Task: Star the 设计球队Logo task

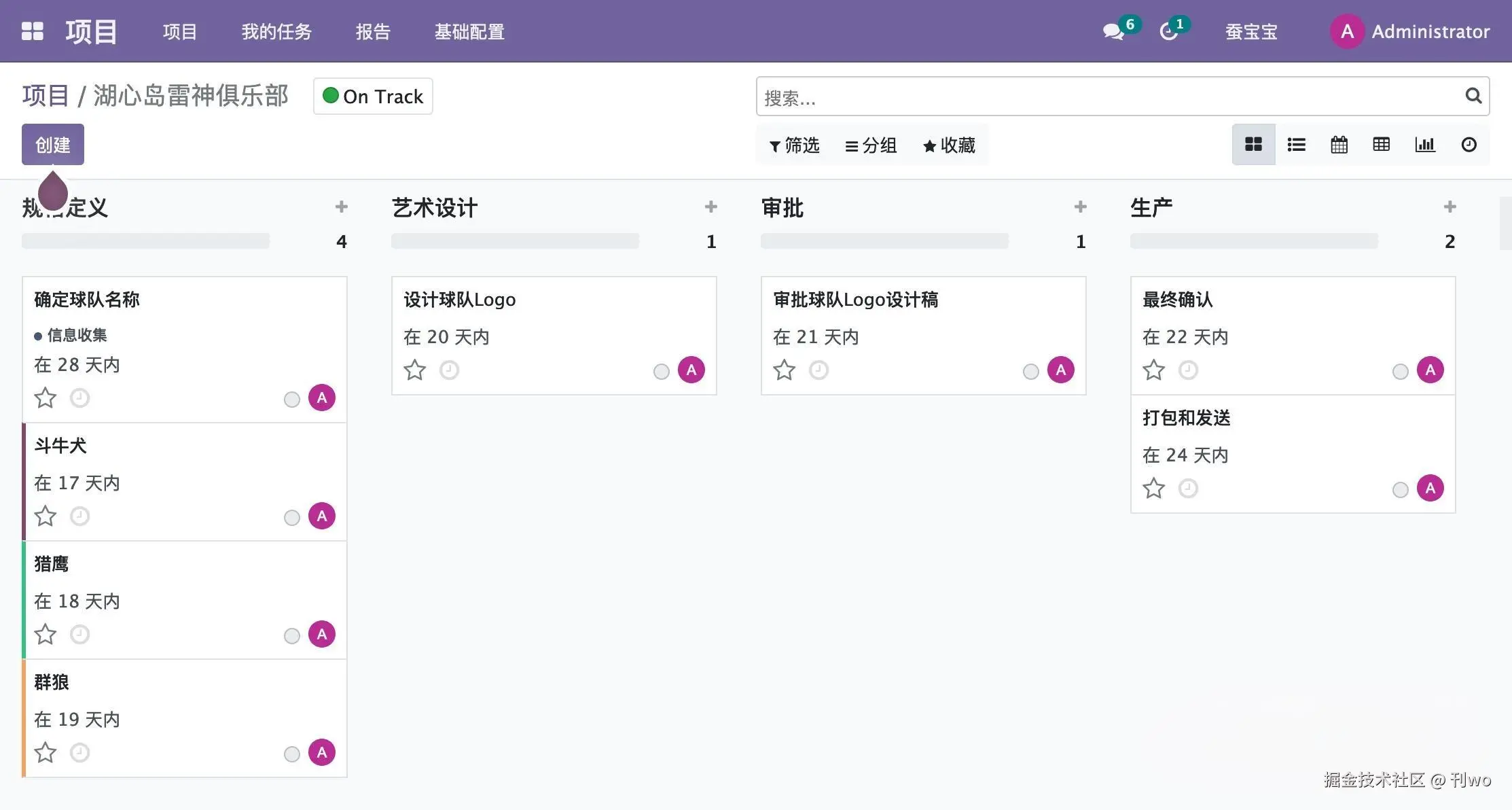Action: [414, 370]
